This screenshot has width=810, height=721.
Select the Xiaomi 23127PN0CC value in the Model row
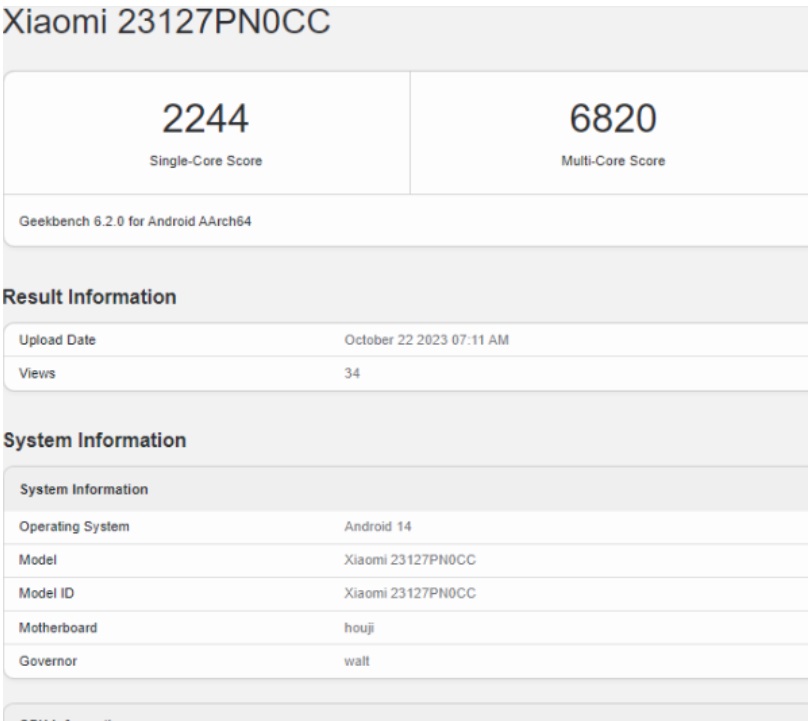click(410, 560)
